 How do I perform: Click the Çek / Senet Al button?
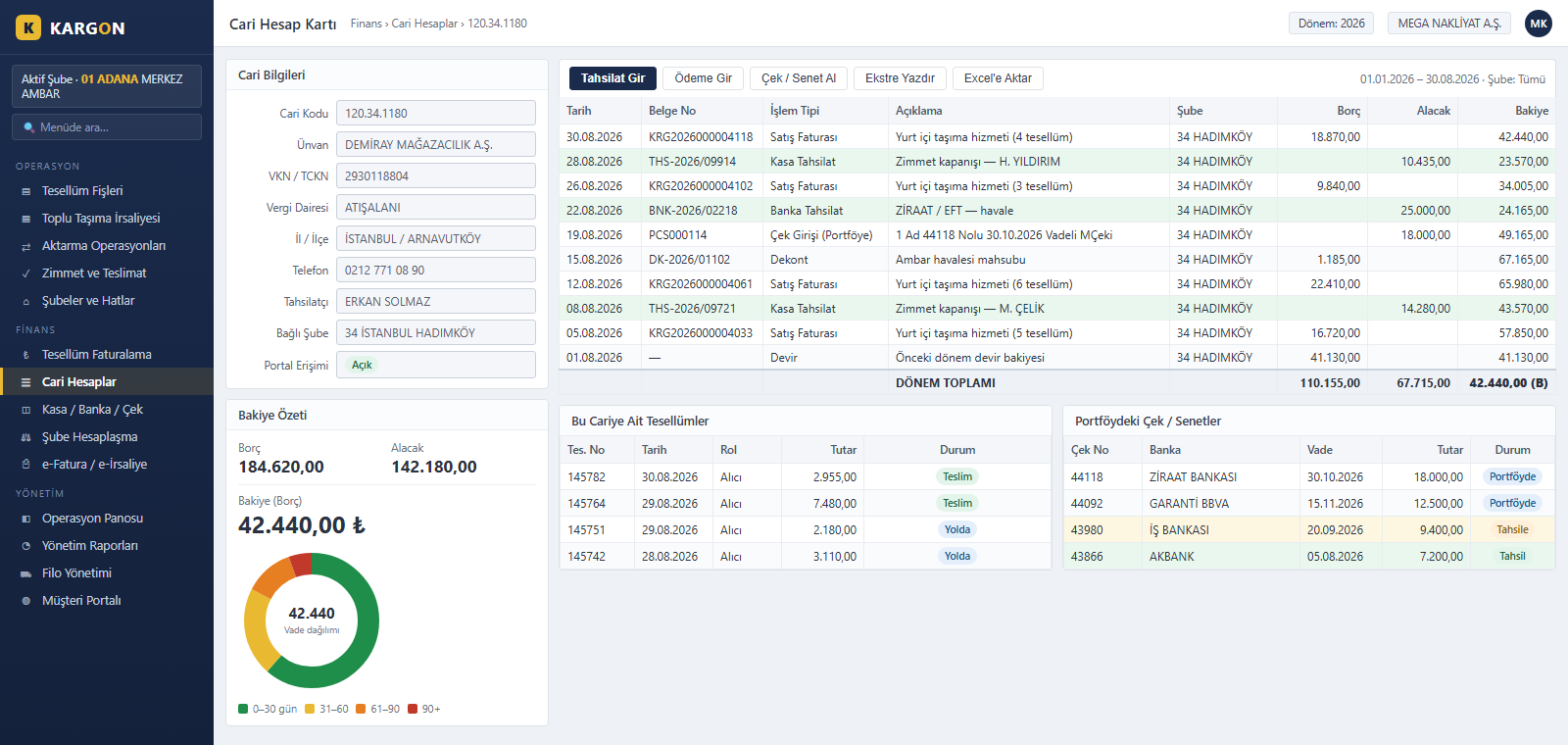click(799, 78)
